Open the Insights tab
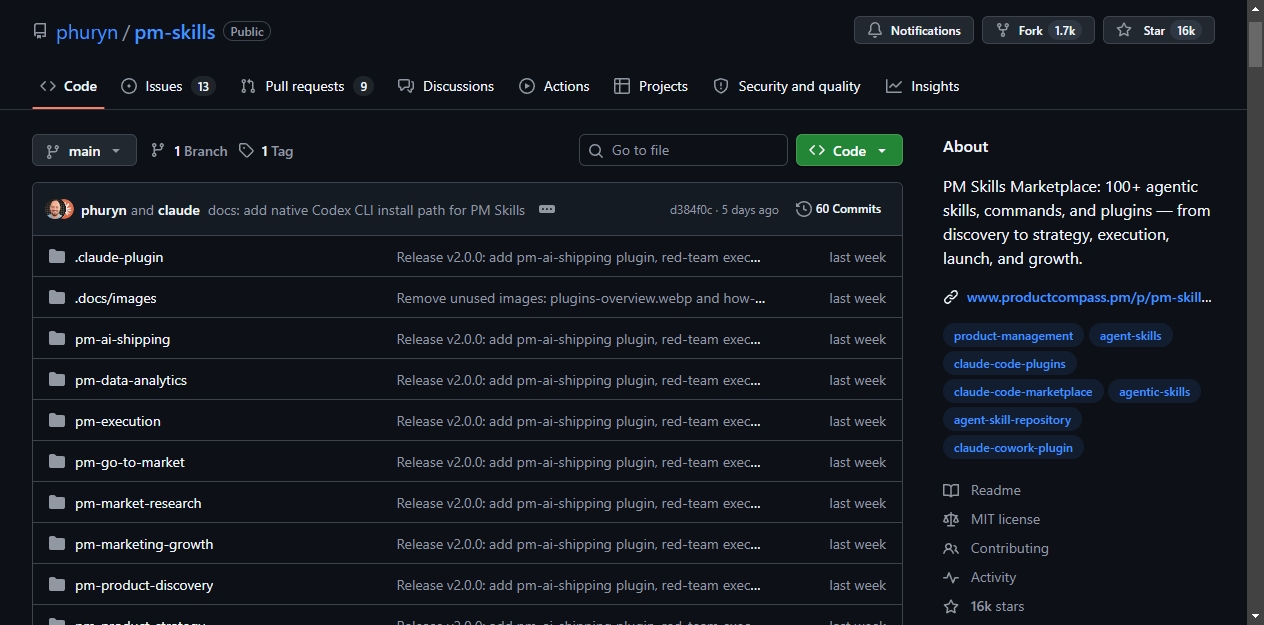Viewport: 1264px width, 625px height. click(922, 86)
